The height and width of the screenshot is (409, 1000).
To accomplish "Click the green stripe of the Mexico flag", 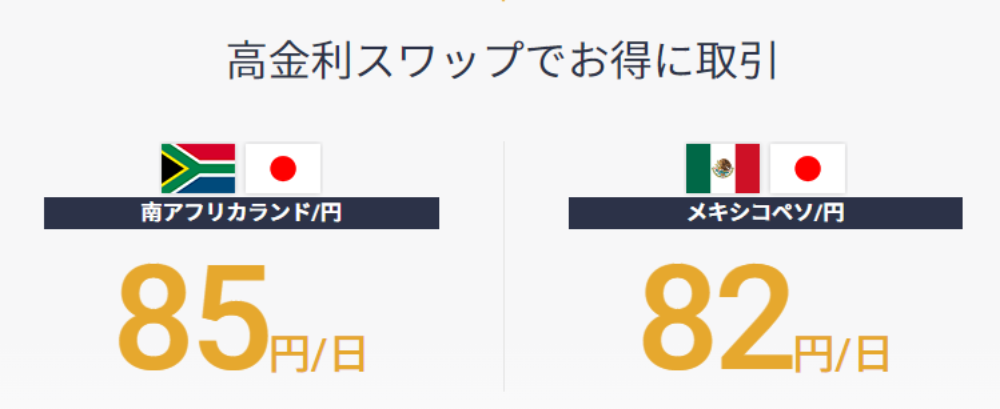I will [698, 168].
